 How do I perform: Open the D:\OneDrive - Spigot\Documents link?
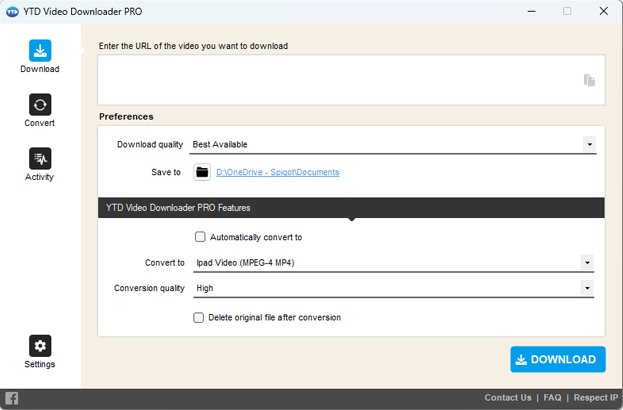point(278,172)
